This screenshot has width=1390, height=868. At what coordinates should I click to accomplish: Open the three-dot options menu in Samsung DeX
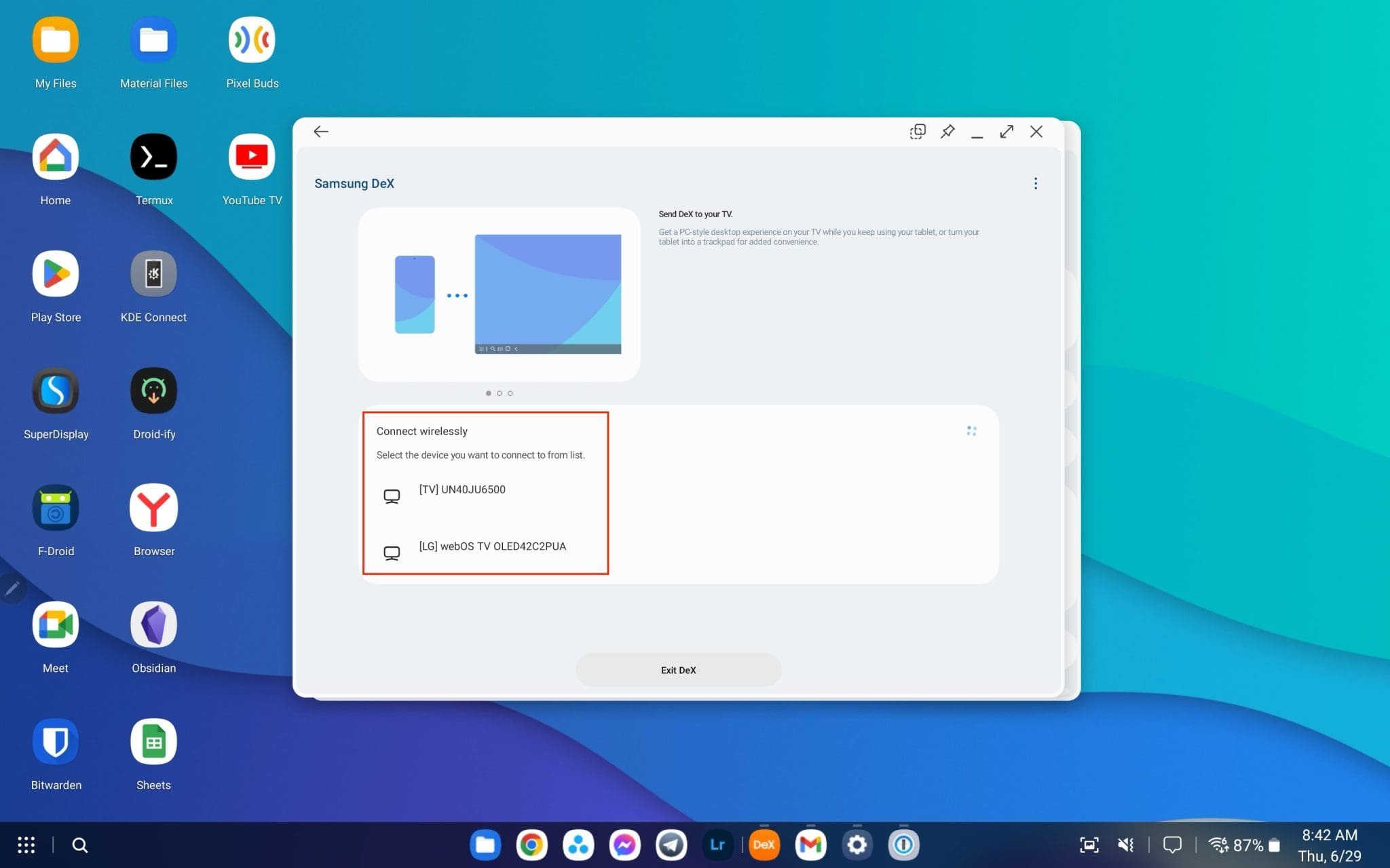[1036, 183]
